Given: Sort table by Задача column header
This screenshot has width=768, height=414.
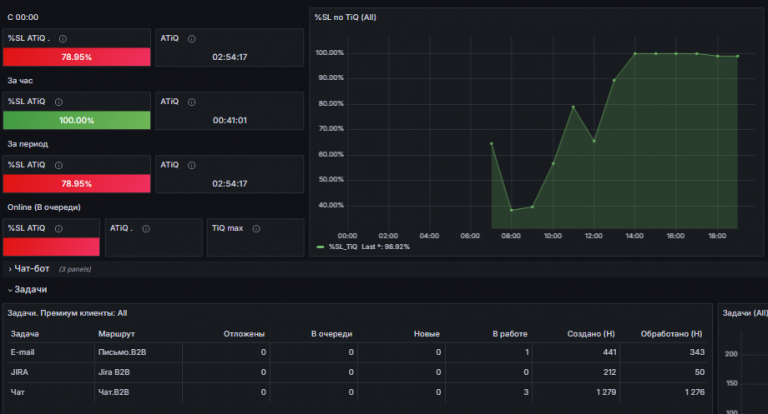Looking at the screenshot, I should pos(24,334).
